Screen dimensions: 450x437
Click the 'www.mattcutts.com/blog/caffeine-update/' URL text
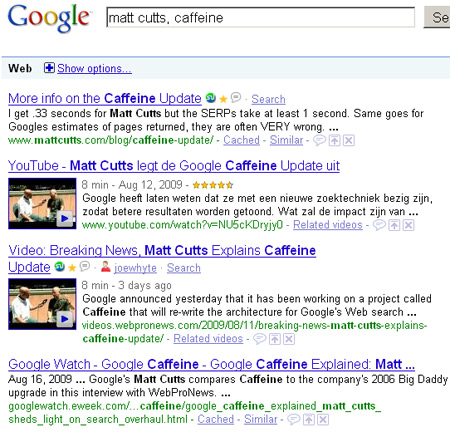(111, 140)
